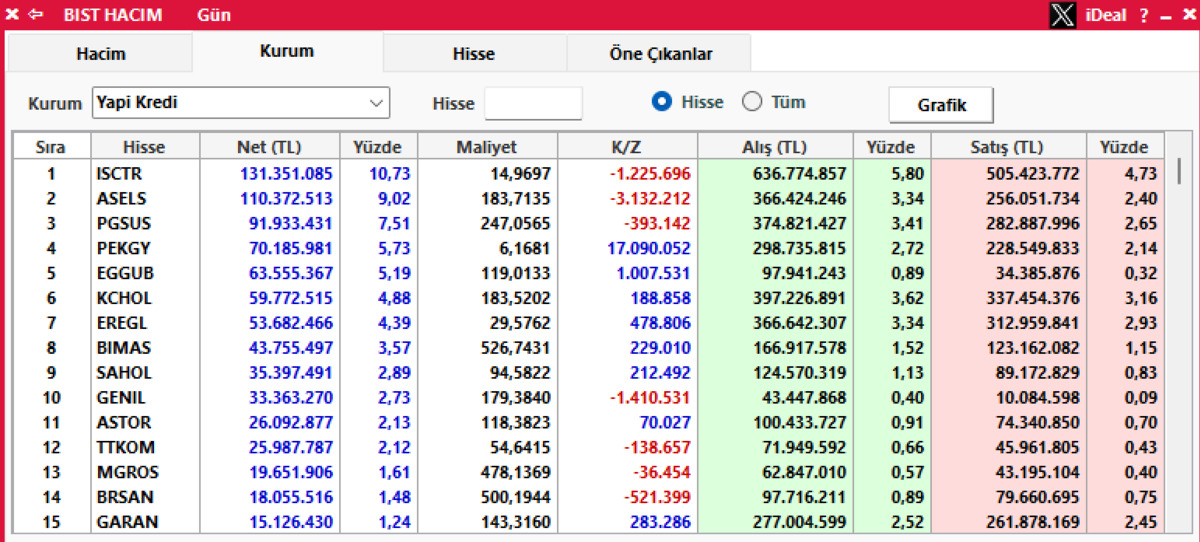Select the ISCTR row in the table
This screenshot has height=542, width=1200.
pyautogui.click(x=588, y=173)
